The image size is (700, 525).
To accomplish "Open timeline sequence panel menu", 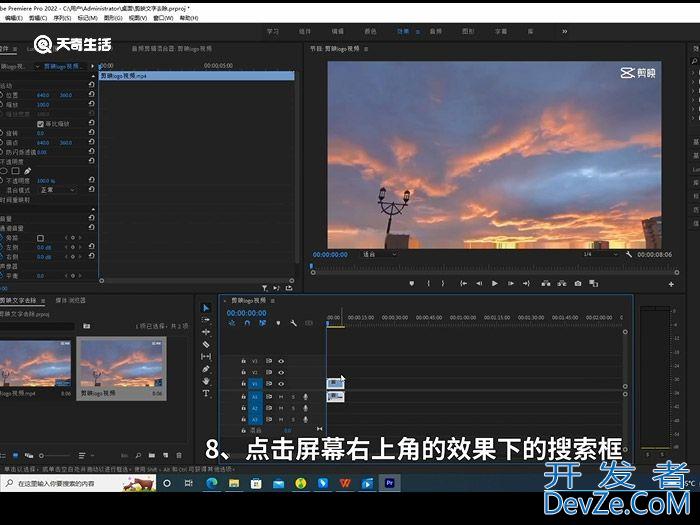I will [x=273, y=300].
